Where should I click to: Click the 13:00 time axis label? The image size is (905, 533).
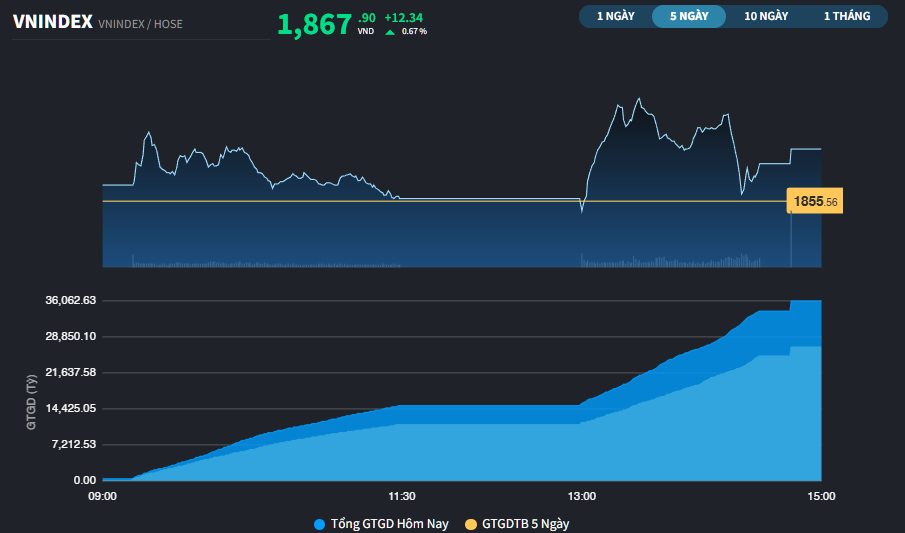point(581,496)
